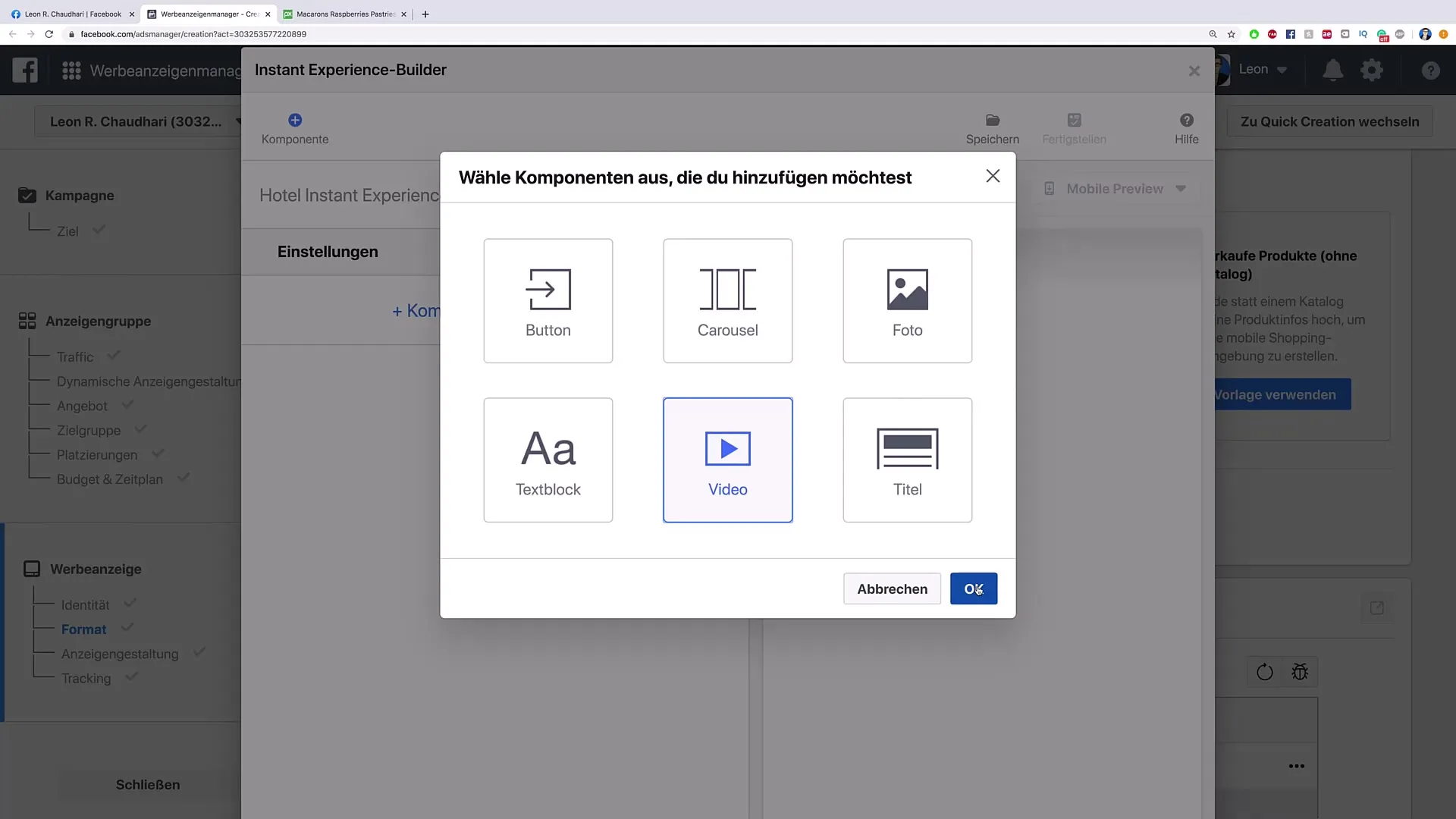Click Abbrechen to cancel the dialog
The width and height of the screenshot is (1456, 819).
click(x=892, y=588)
